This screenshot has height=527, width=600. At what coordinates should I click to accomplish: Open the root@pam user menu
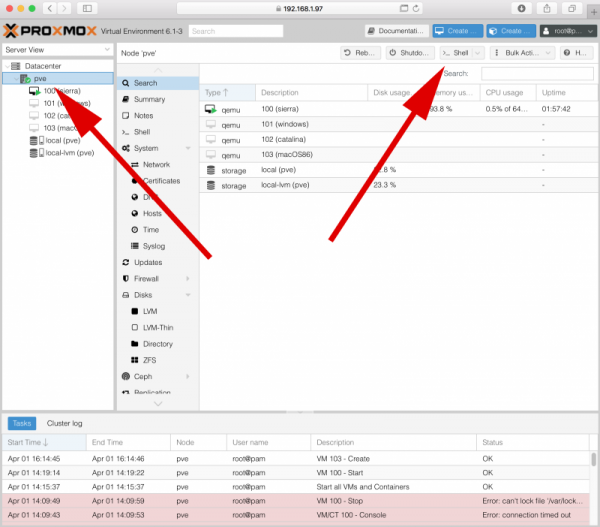568,31
